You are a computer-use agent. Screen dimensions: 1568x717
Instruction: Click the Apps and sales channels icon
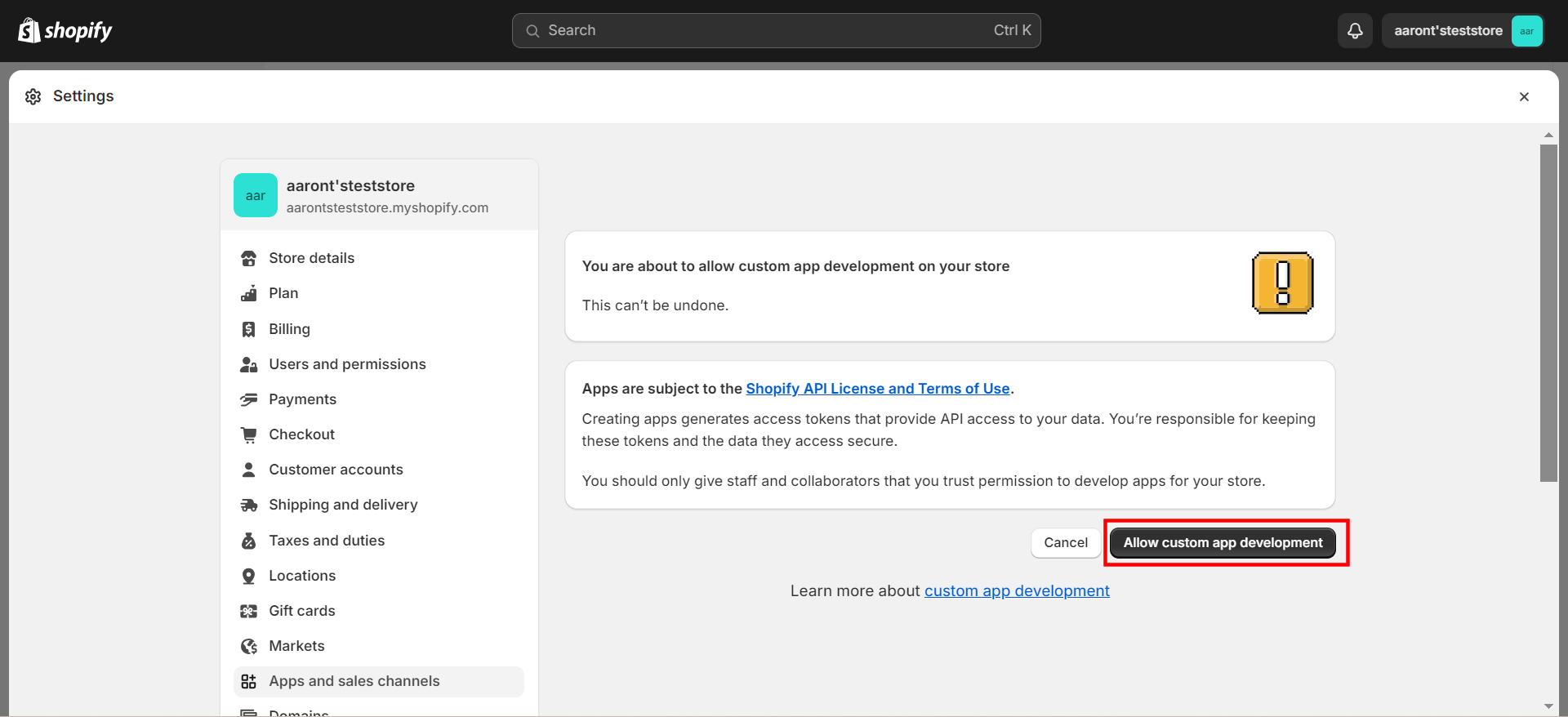(x=249, y=681)
